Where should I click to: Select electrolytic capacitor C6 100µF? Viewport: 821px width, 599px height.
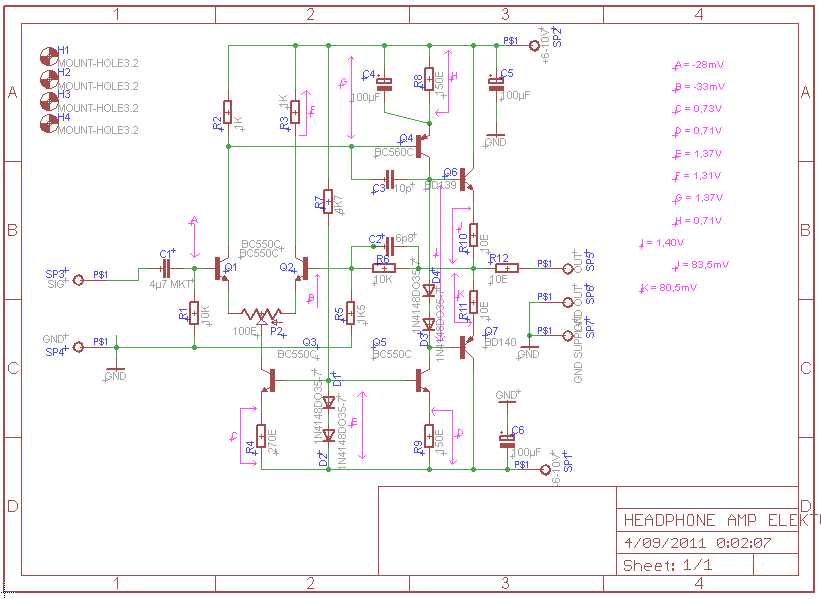(x=506, y=439)
